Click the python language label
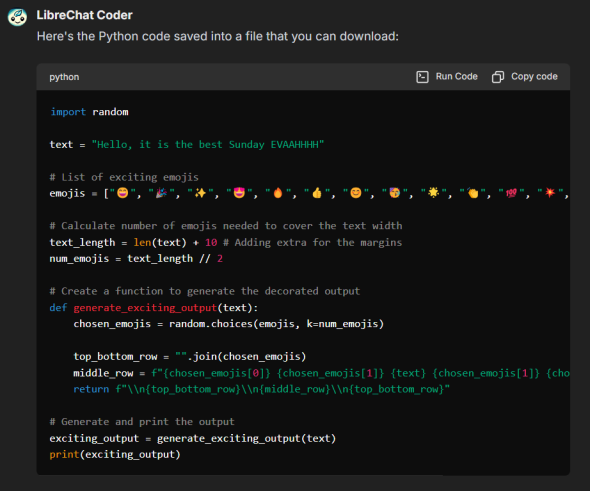Screen dimensions: 590x491 point(64,77)
